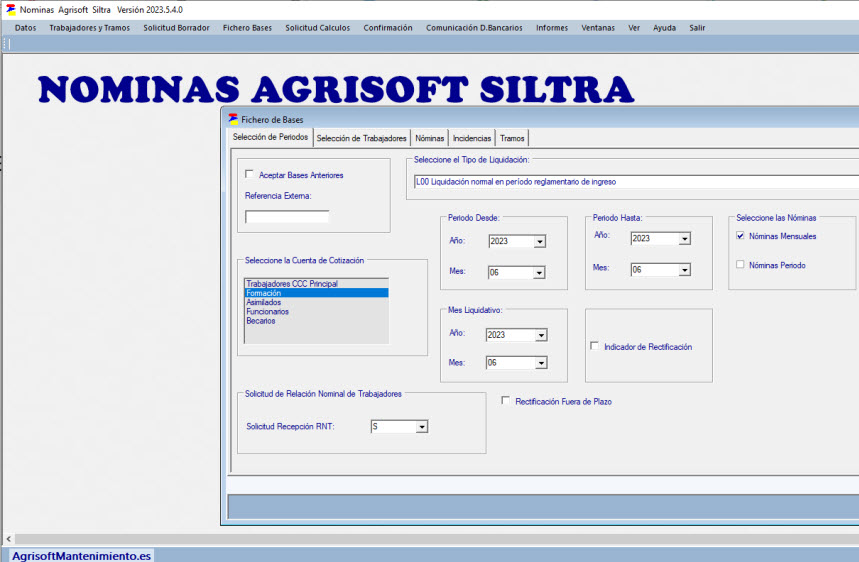Switch to the Incidencias tab
The image size is (859, 562).
click(x=472, y=138)
